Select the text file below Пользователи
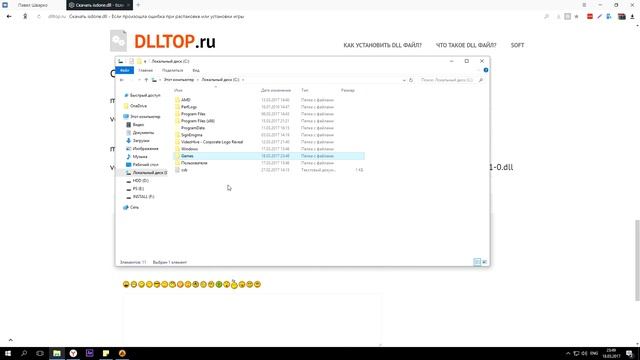 coord(184,170)
